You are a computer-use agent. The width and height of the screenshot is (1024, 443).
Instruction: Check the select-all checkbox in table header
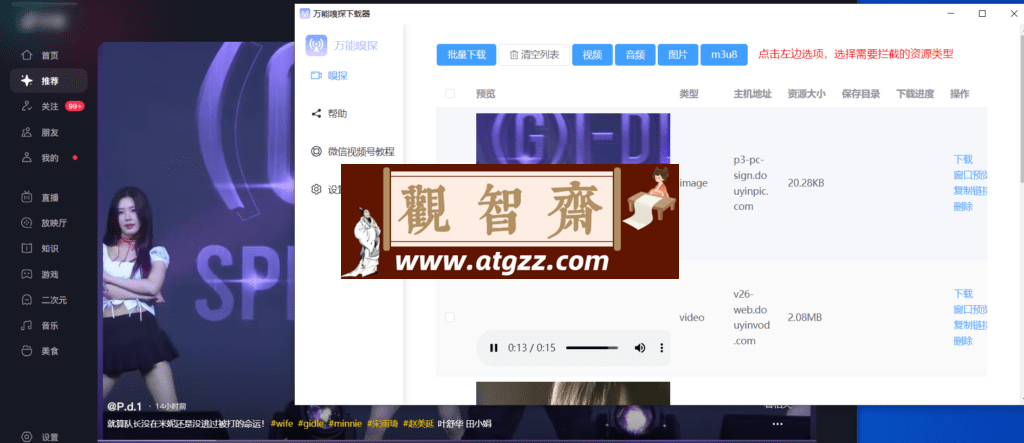(x=450, y=93)
